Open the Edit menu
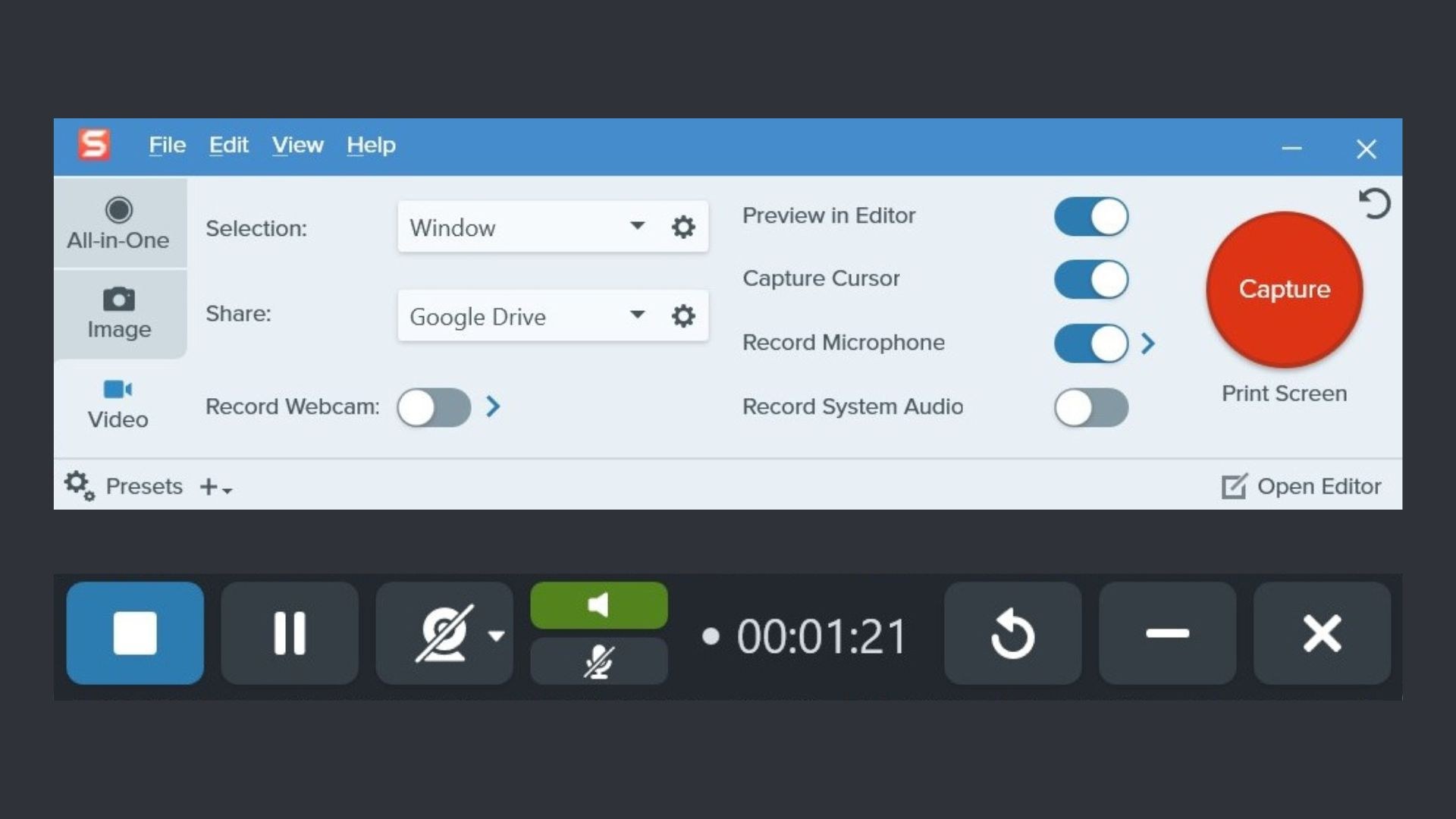This screenshot has width=1456, height=819. point(228,145)
